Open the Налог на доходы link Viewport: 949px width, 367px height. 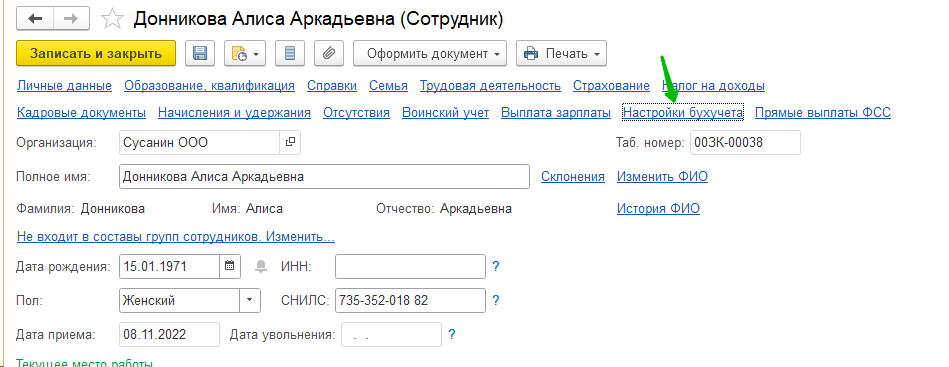[x=714, y=85]
